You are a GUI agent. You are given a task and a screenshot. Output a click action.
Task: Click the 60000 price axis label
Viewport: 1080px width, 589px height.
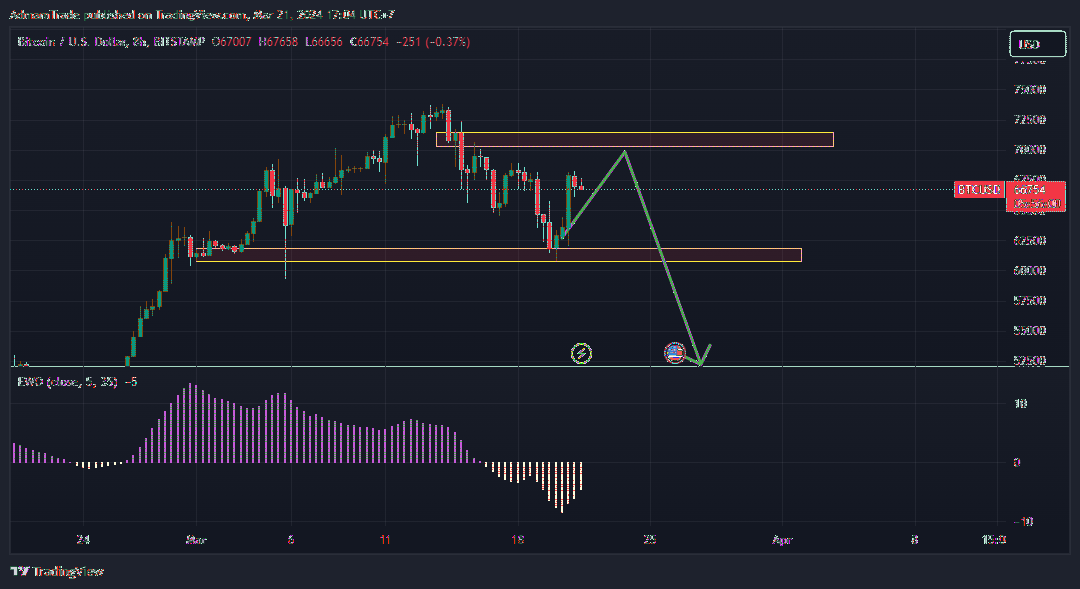coord(1030,271)
